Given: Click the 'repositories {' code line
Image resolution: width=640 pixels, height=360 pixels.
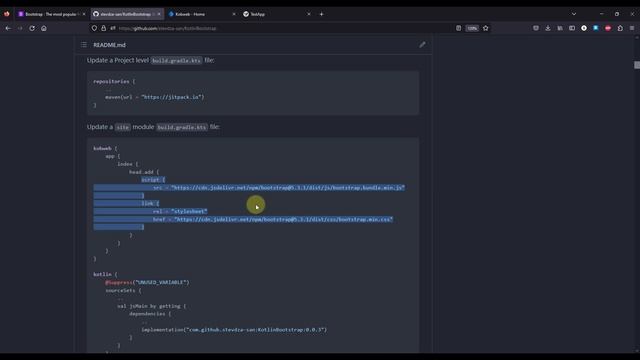Looking at the screenshot, I should point(114,81).
